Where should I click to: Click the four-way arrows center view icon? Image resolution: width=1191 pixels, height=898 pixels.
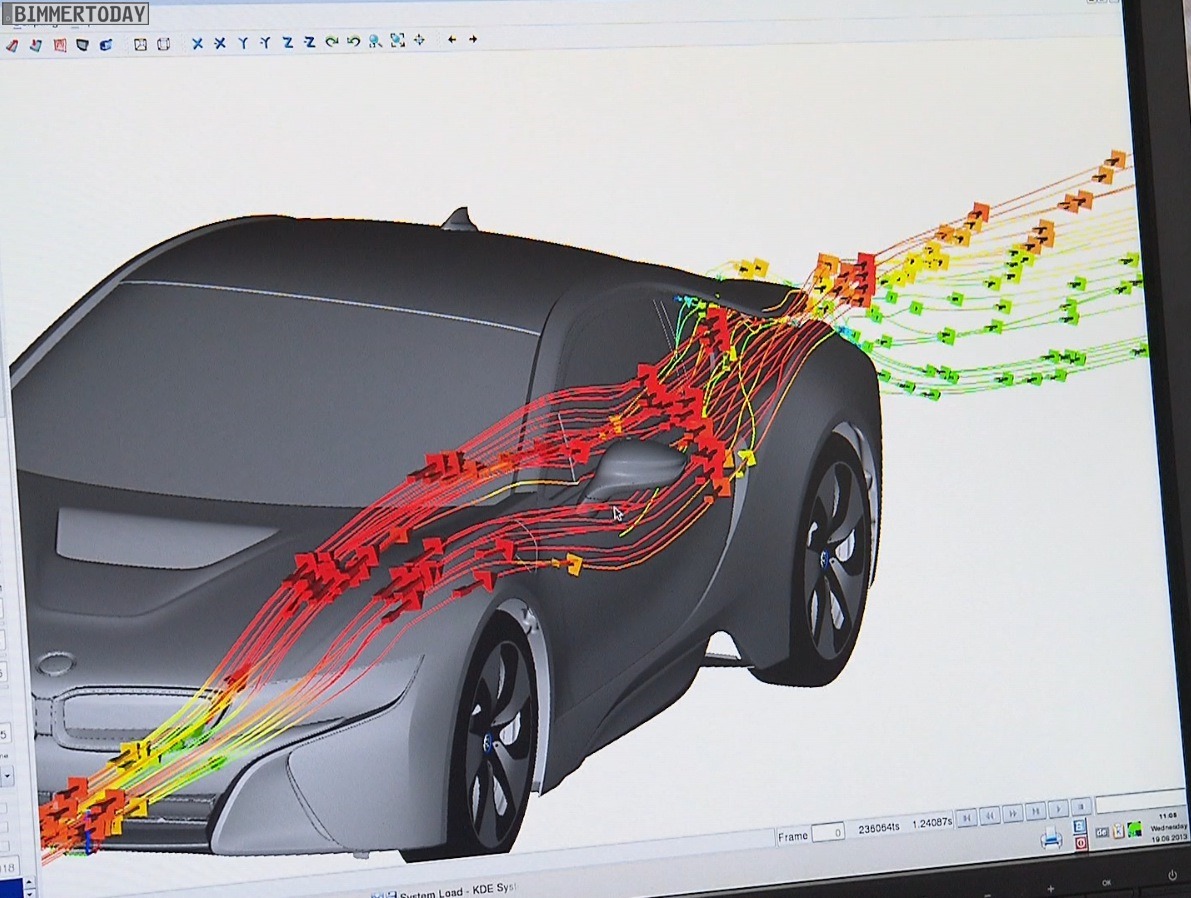(419, 41)
